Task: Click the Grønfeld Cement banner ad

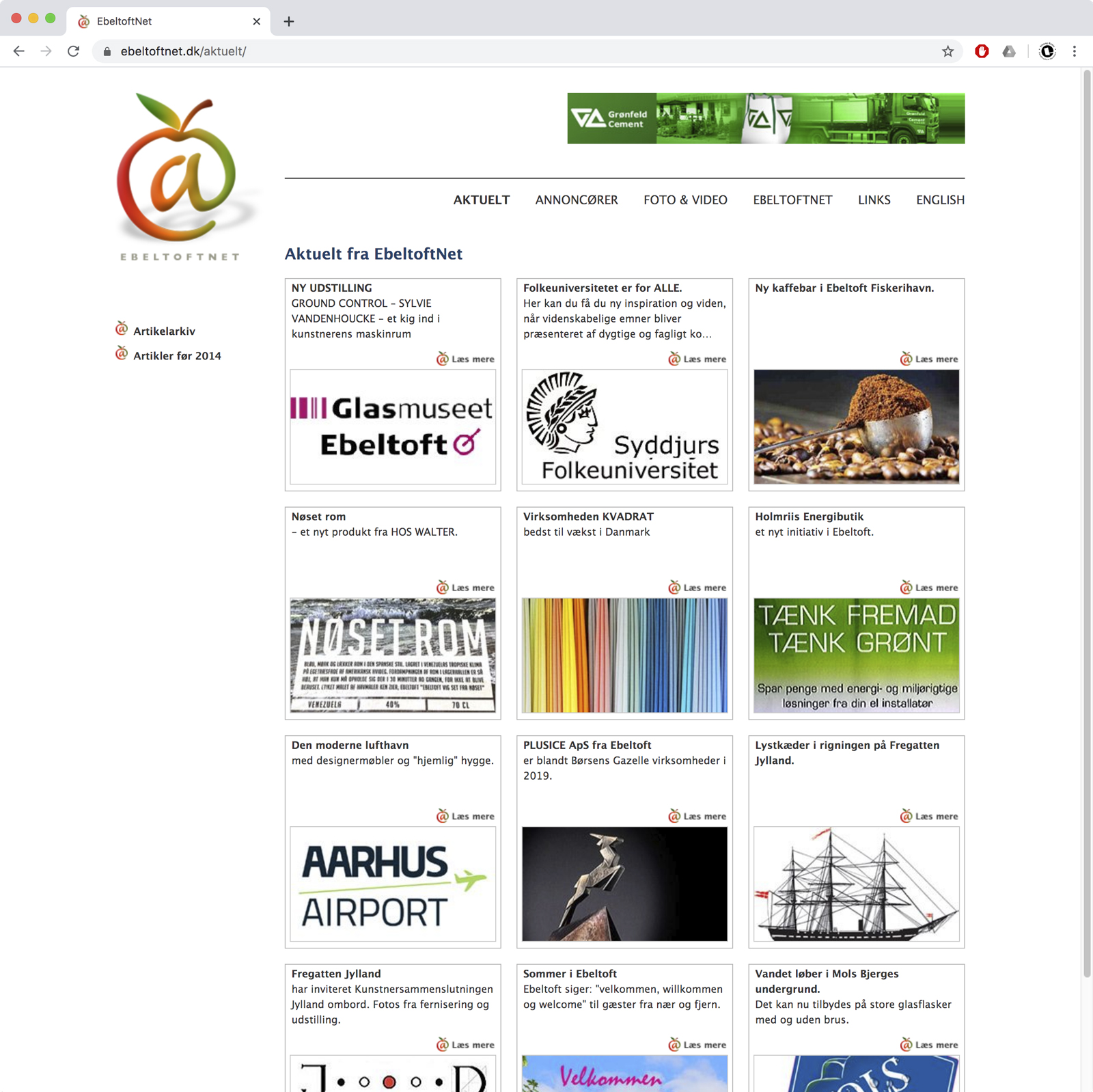Action: point(766,118)
